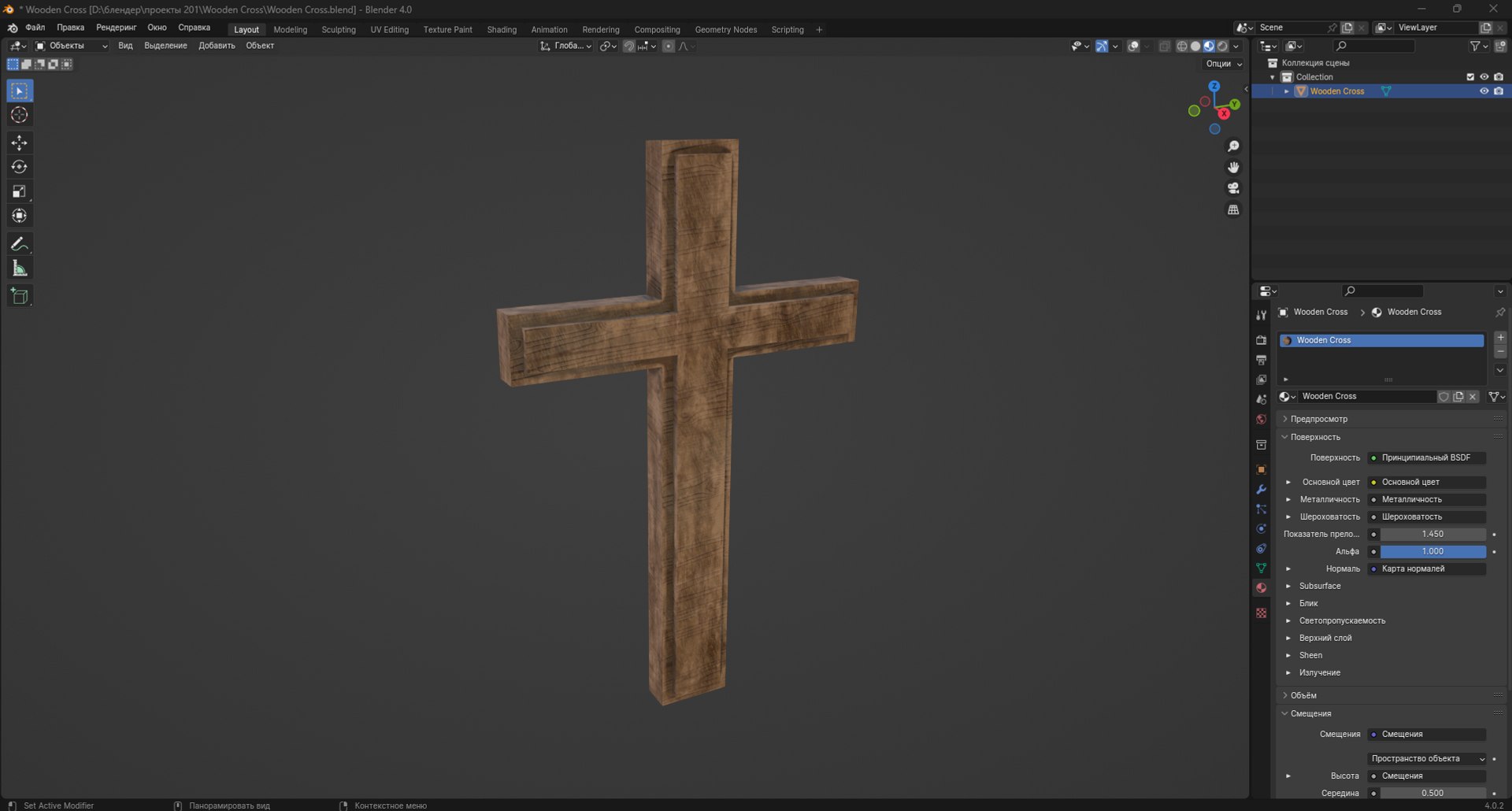Image resolution: width=1512 pixels, height=811 pixels.
Task: Choose the Add Cube tool
Action: coord(20,296)
